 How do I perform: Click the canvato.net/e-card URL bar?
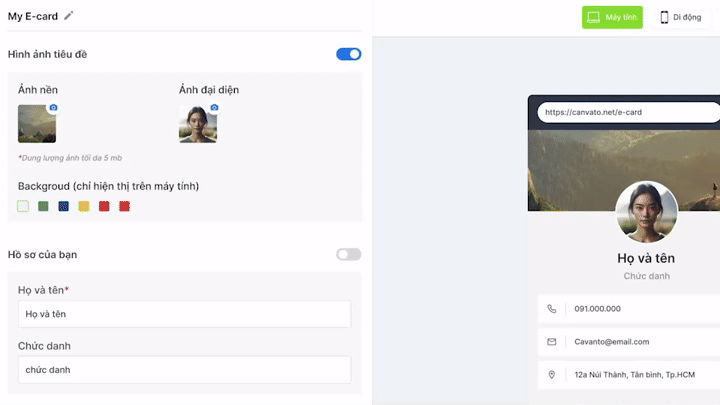click(x=627, y=112)
